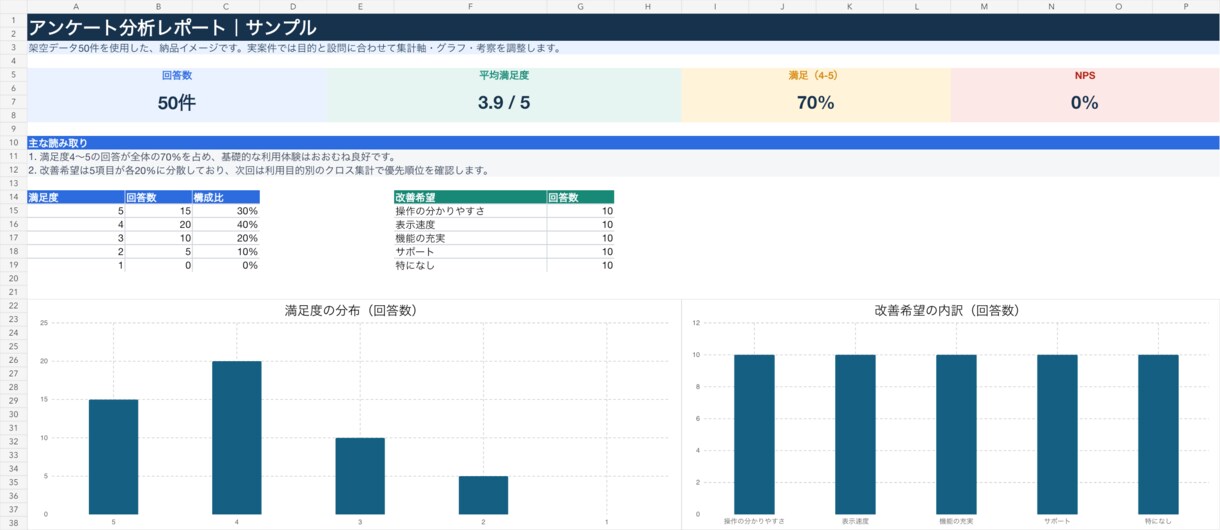Click the 50件 KPI value
The image size is (1220, 530).
click(177, 102)
